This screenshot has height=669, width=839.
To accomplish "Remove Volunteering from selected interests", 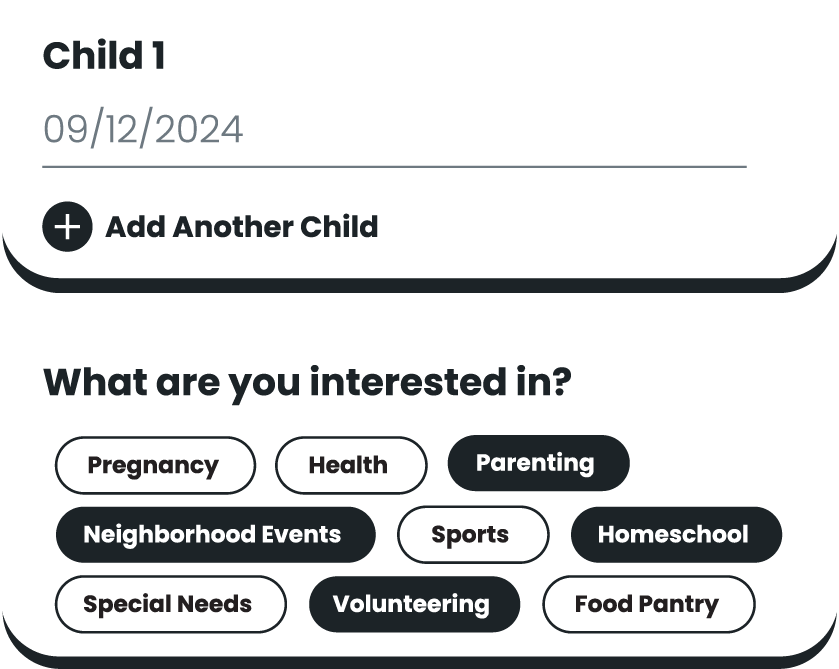I will (413, 604).
